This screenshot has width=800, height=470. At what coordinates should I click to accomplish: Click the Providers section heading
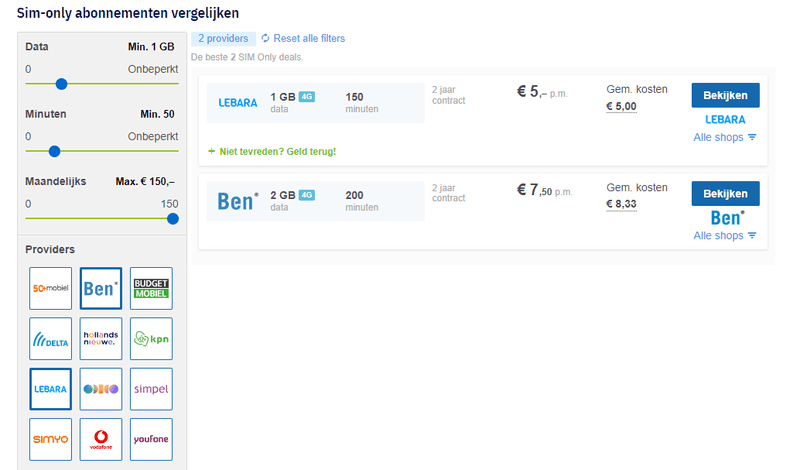click(50, 250)
